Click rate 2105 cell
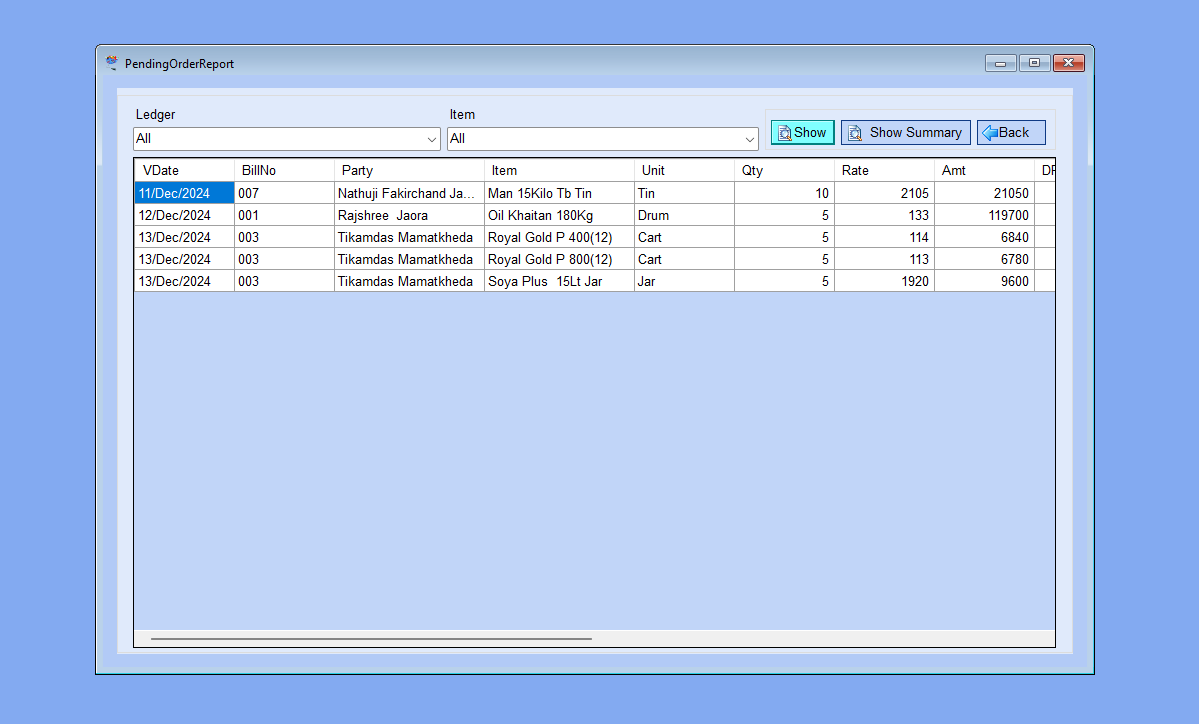Image resolution: width=1199 pixels, height=724 pixels. pos(885,193)
